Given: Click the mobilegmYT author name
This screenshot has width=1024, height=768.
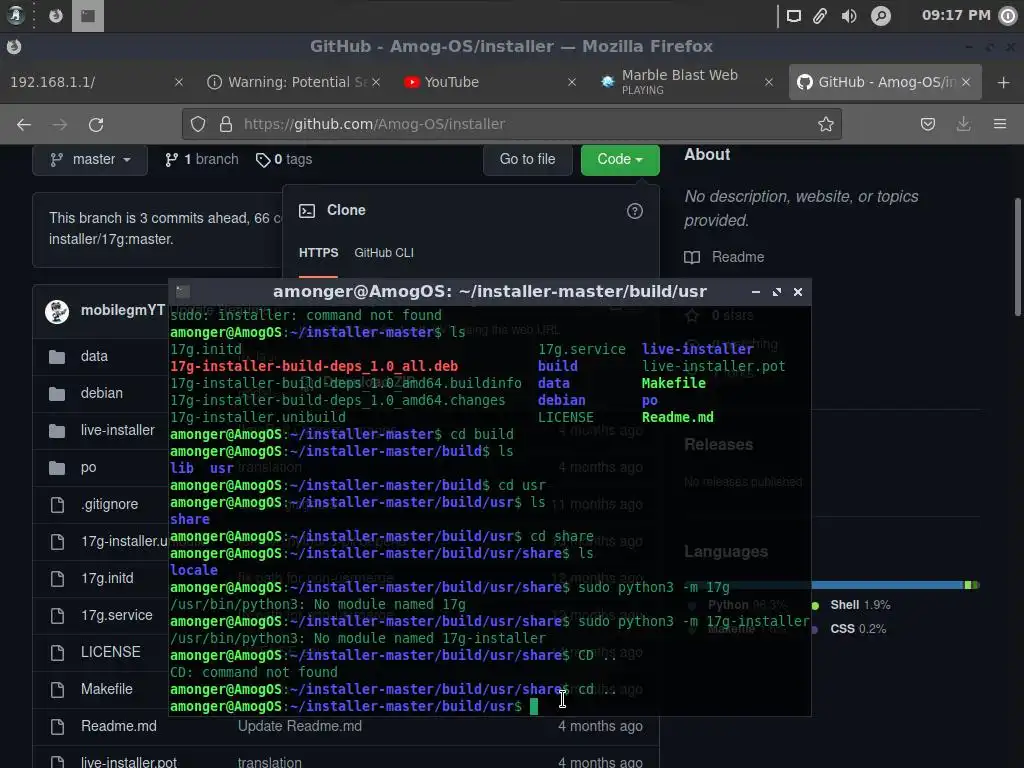Looking at the screenshot, I should click(x=122, y=311).
